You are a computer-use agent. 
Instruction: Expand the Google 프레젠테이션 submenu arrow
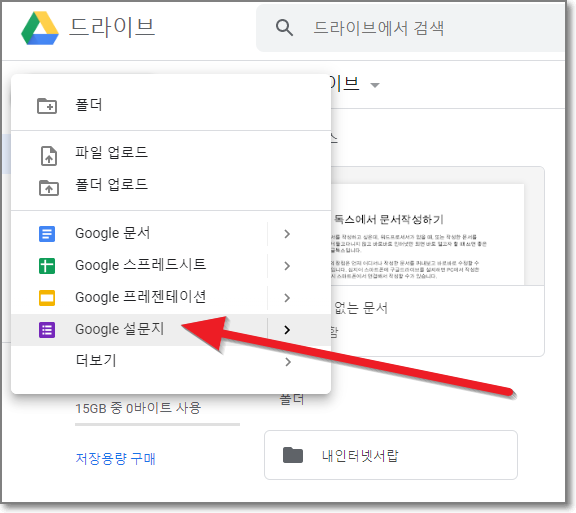[287, 298]
